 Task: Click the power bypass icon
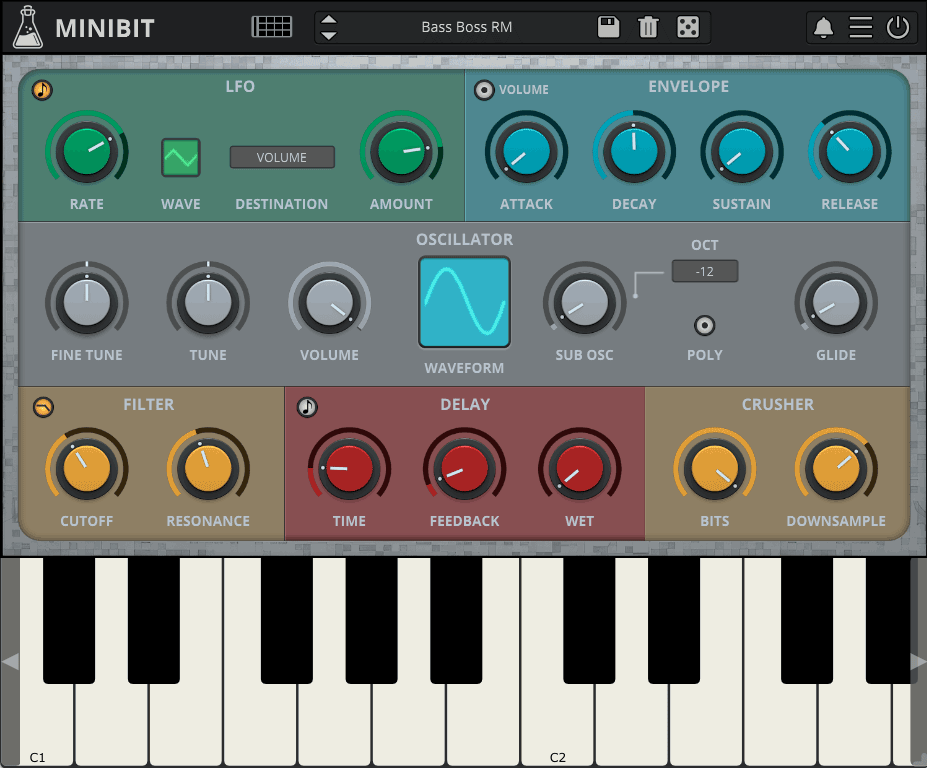(898, 27)
